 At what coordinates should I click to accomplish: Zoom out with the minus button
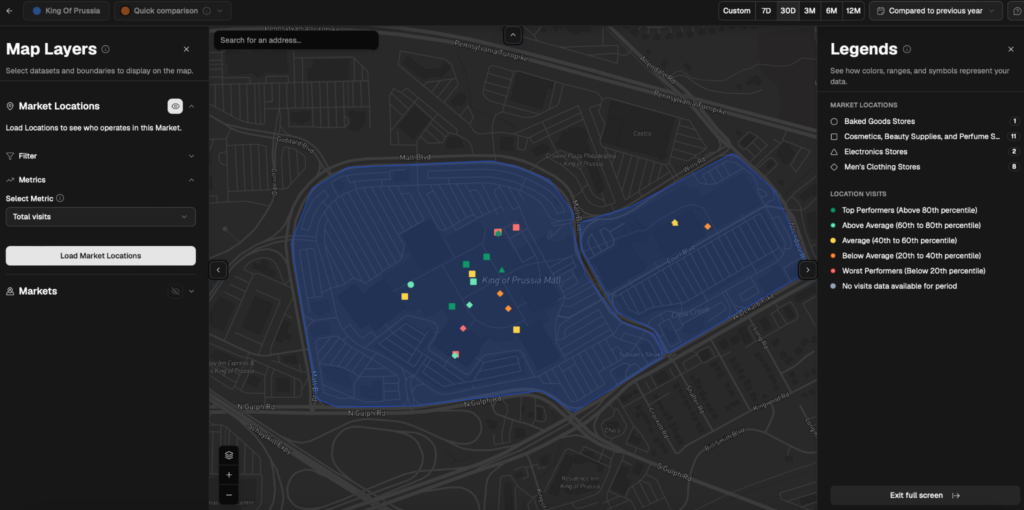pyautogui.click(x=229, y=495)
